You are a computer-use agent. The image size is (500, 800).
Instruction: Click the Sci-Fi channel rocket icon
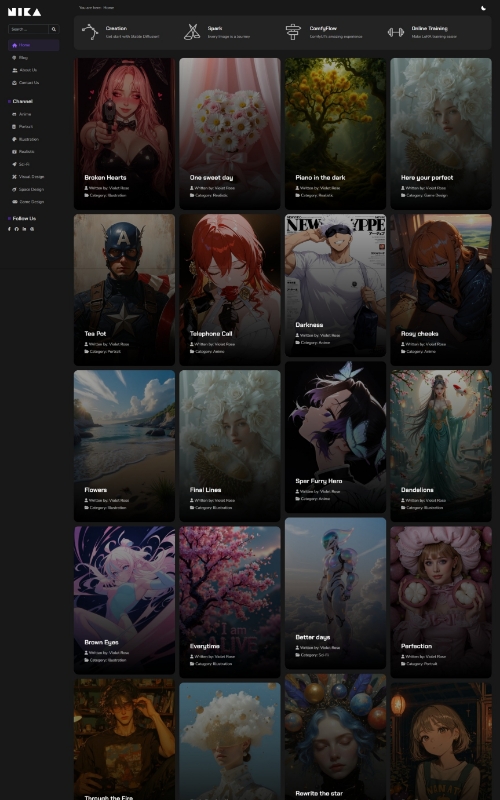coord(14,164)
